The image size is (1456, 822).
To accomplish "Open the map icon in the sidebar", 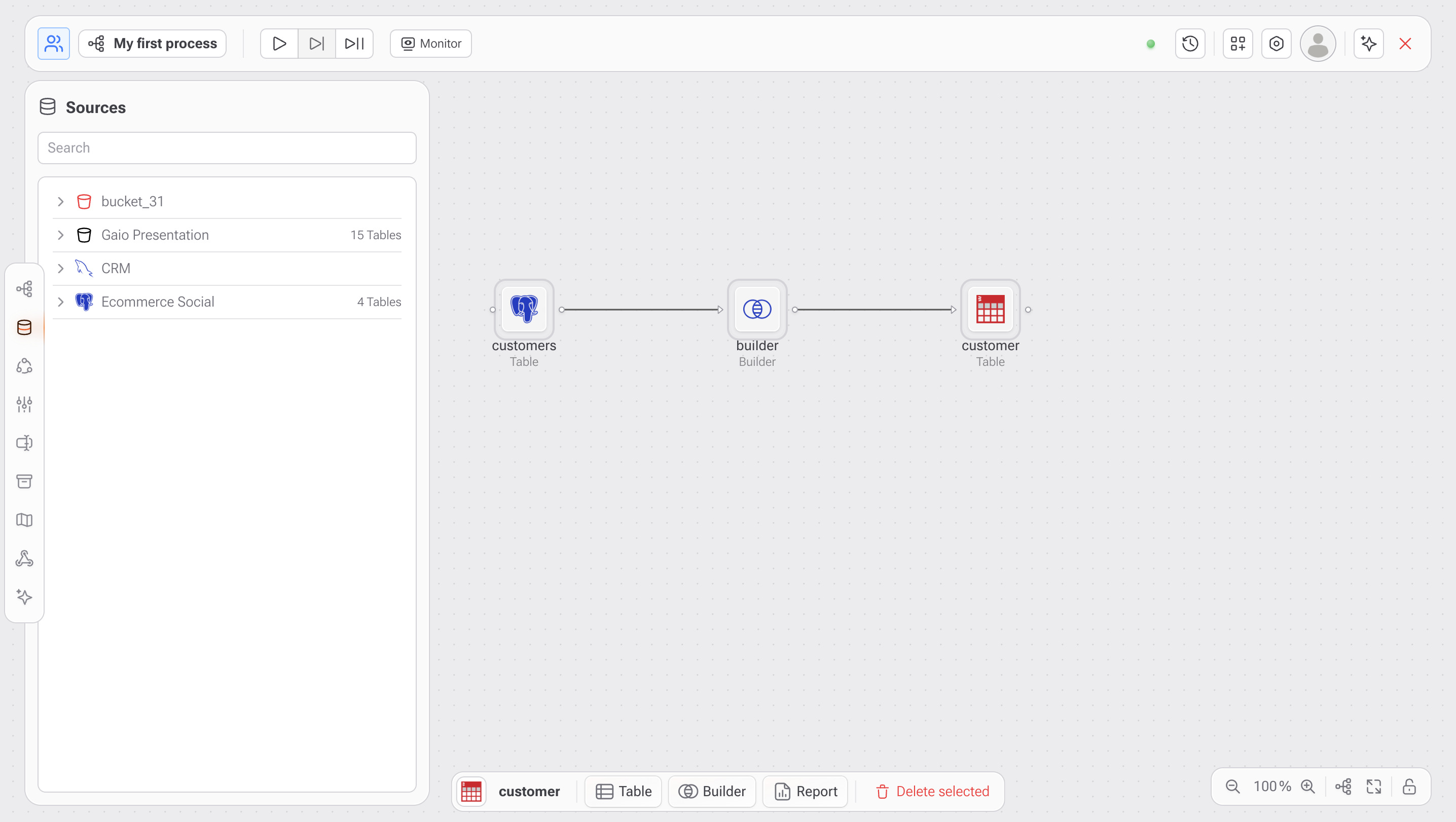I will pos(24,520).
